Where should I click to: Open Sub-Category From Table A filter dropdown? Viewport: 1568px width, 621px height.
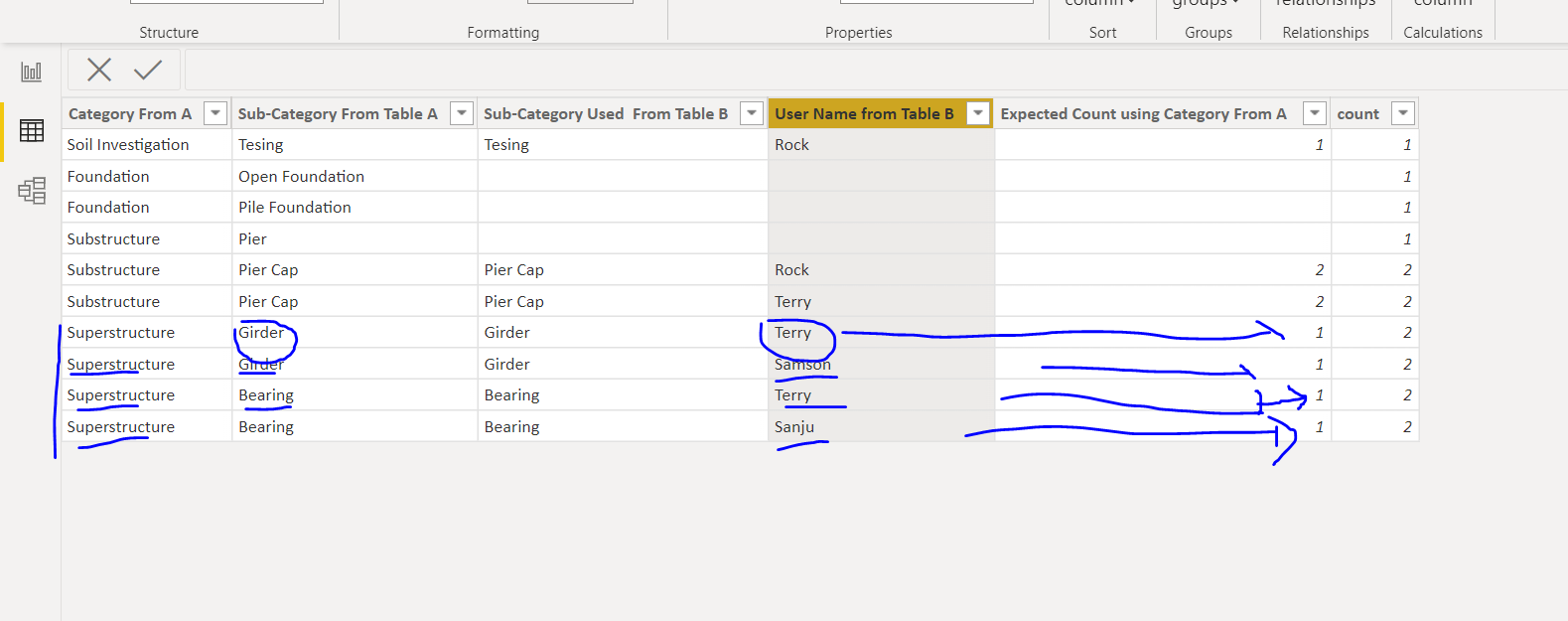coord(462,113)
